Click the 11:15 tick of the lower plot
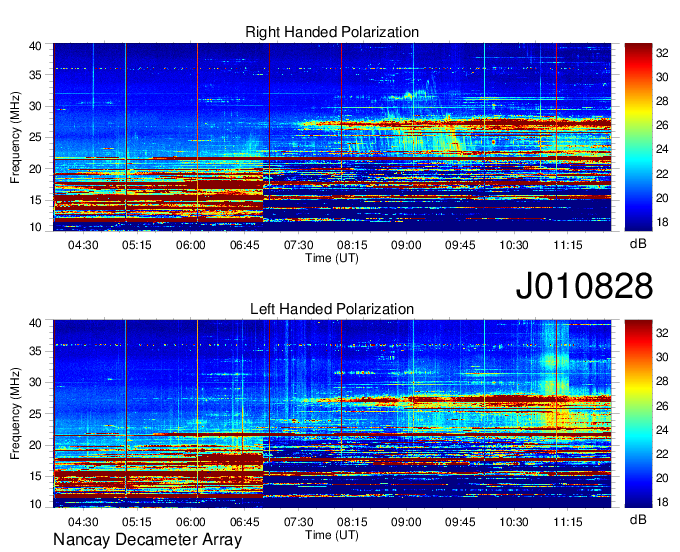 (568, 522)
